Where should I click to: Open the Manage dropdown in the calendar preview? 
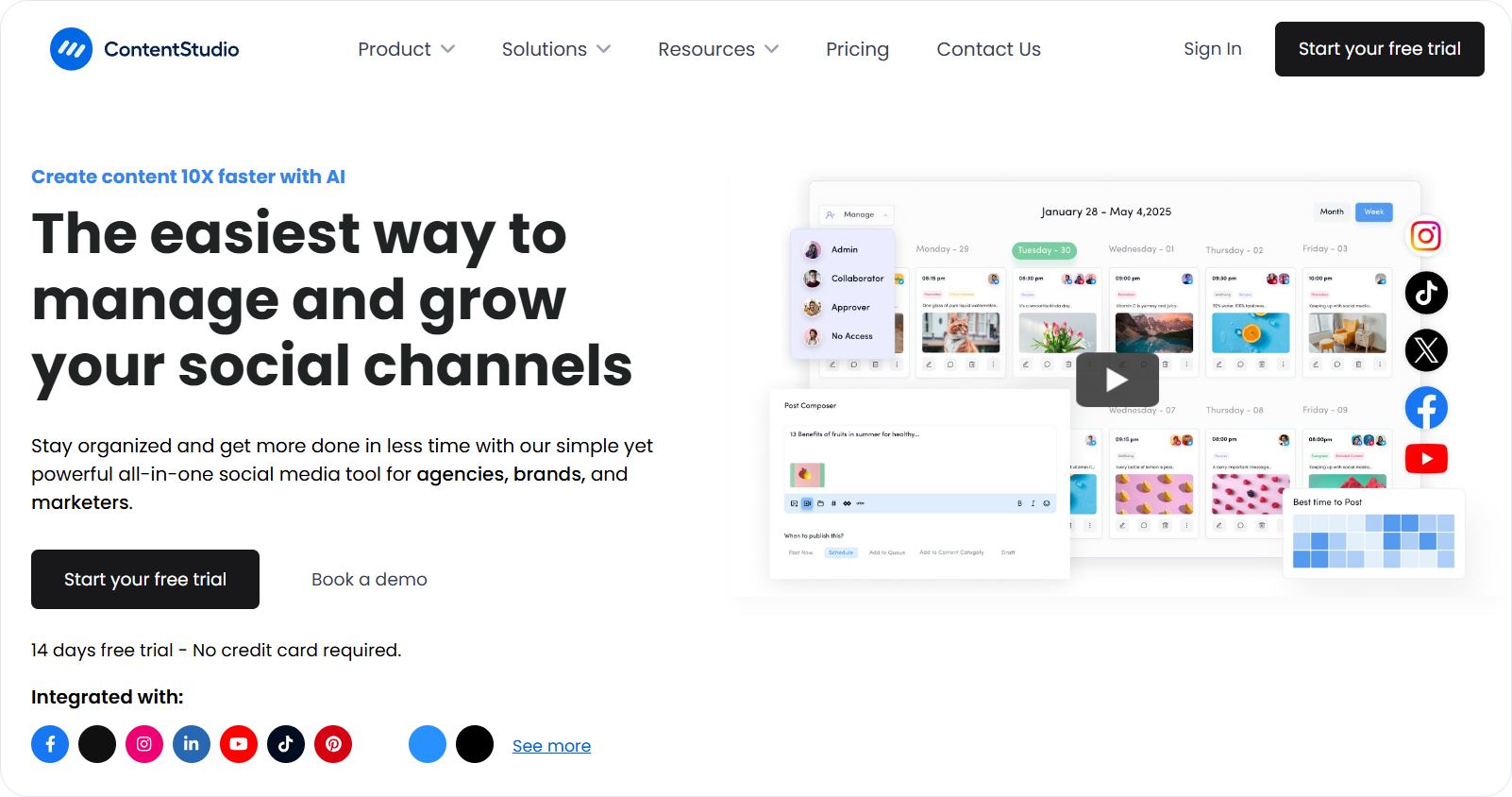click(x=857, y=214)
